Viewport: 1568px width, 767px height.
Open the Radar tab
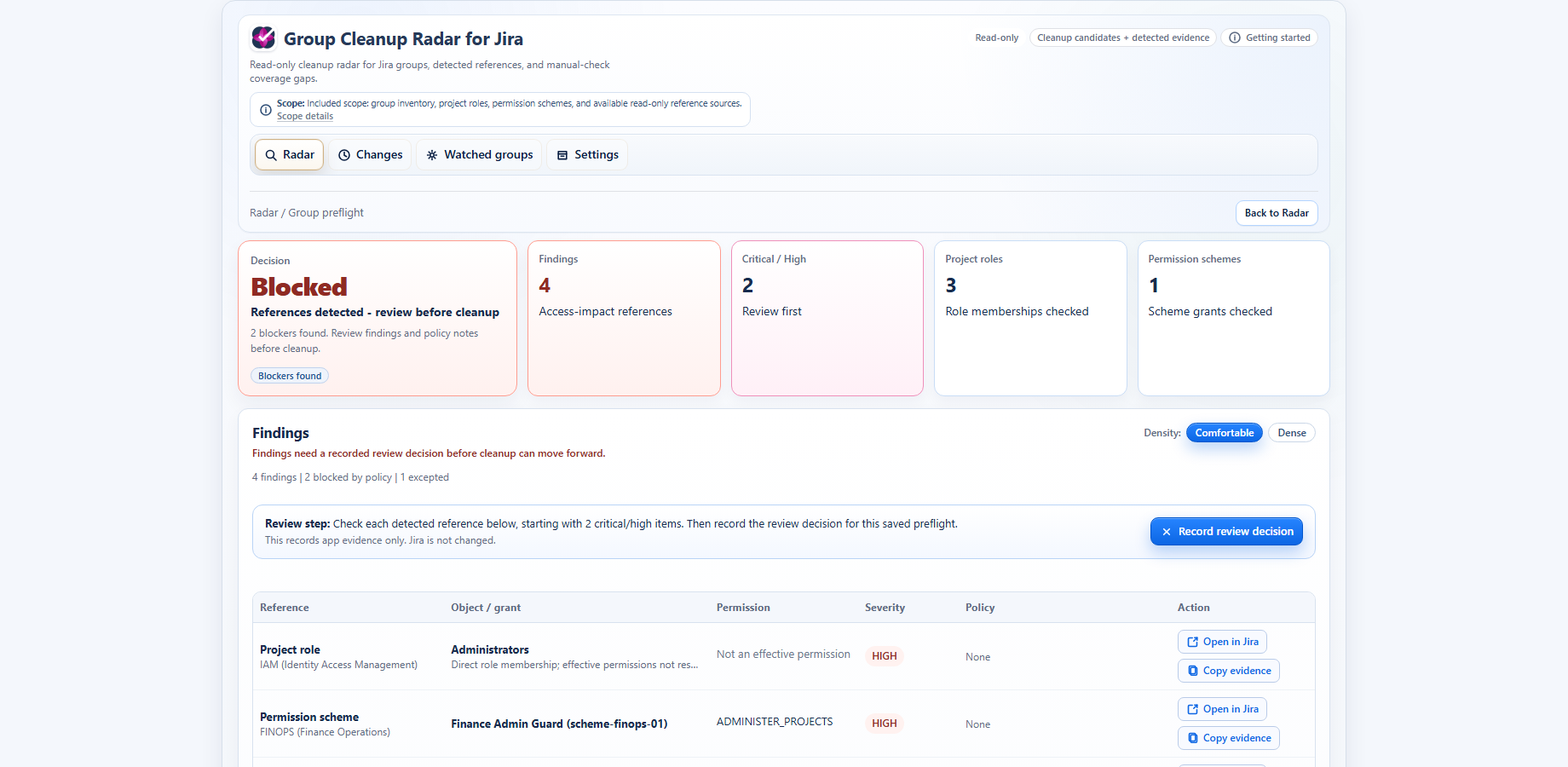(290, 155)
